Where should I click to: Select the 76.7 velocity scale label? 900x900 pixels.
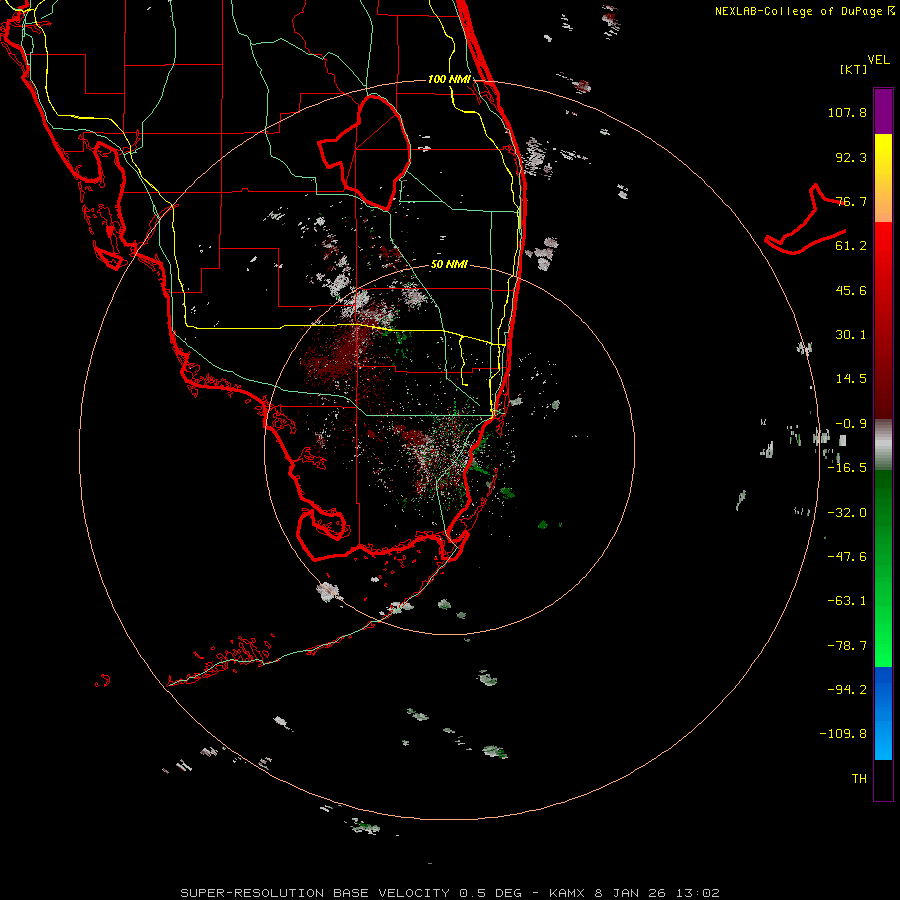coord(851,201)
